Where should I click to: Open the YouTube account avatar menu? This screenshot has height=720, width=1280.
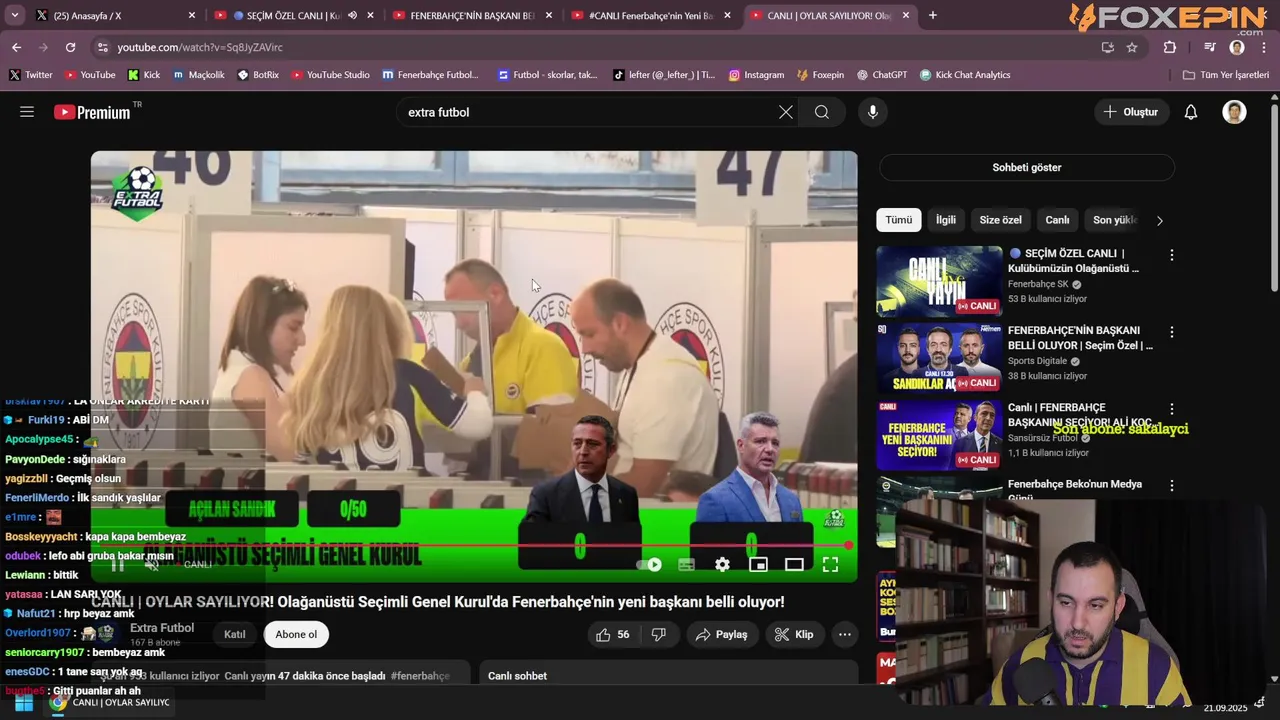(1234, 112)
